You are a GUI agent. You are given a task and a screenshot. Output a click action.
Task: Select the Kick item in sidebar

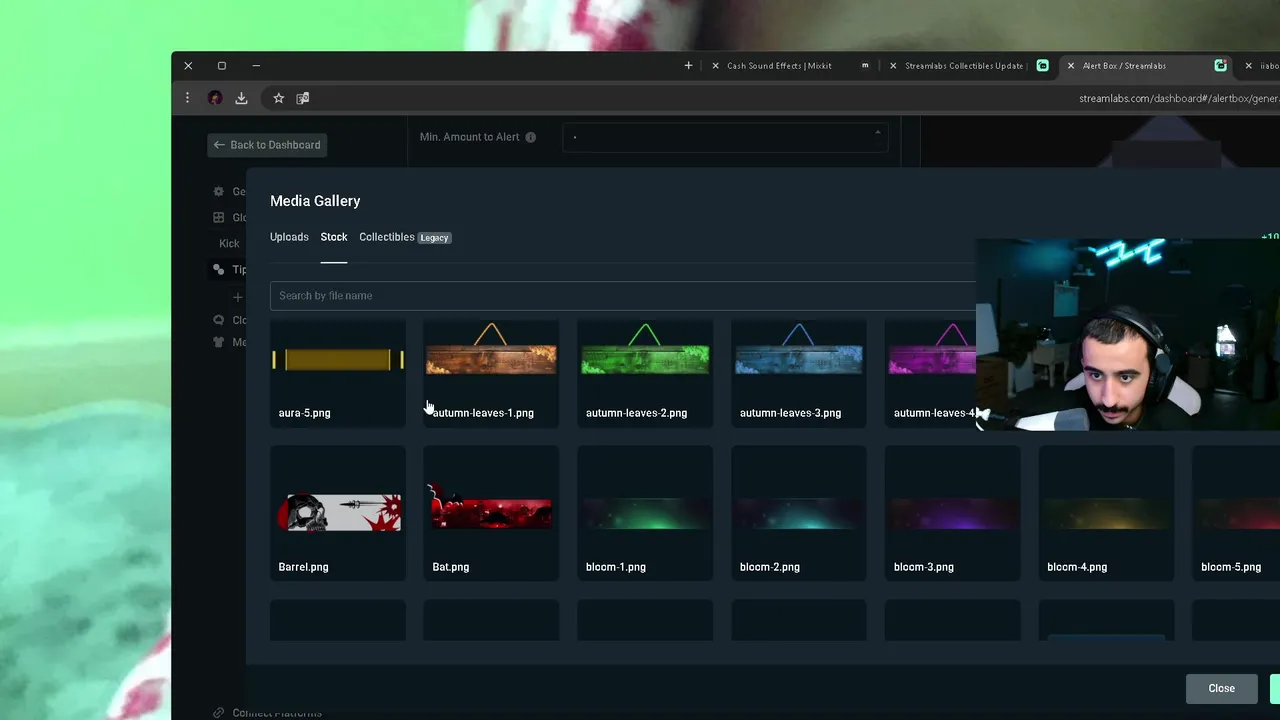(229, 243)
